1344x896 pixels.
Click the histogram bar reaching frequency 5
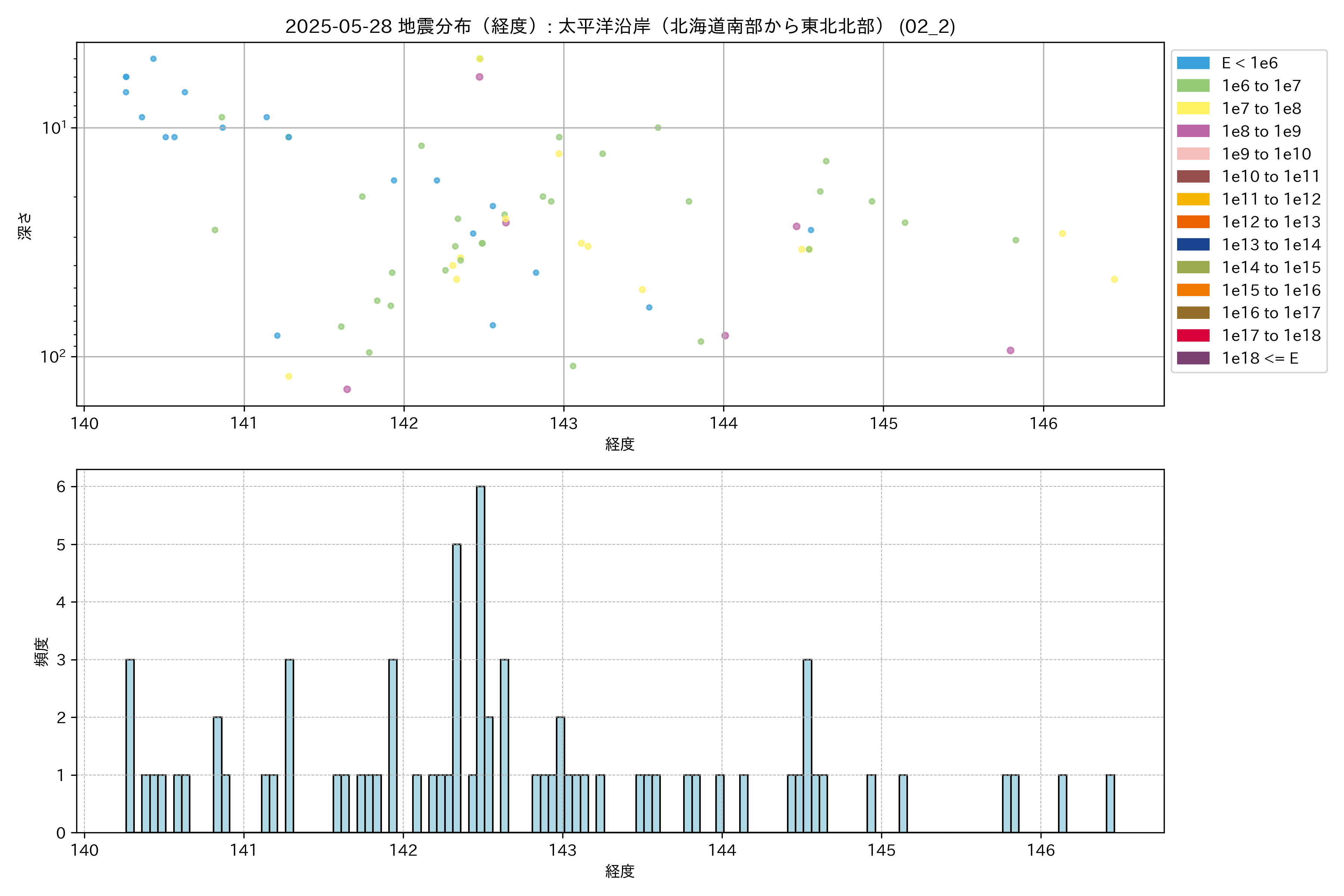tap(457, 688)
